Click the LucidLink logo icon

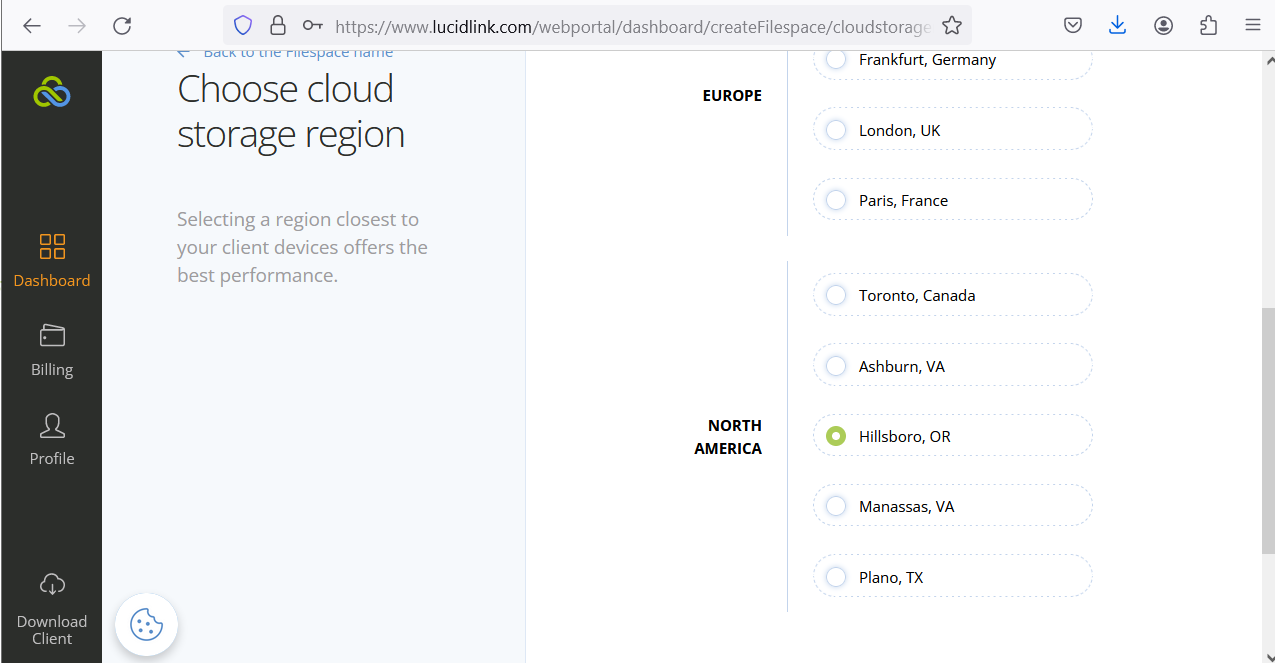pos(52,94)
